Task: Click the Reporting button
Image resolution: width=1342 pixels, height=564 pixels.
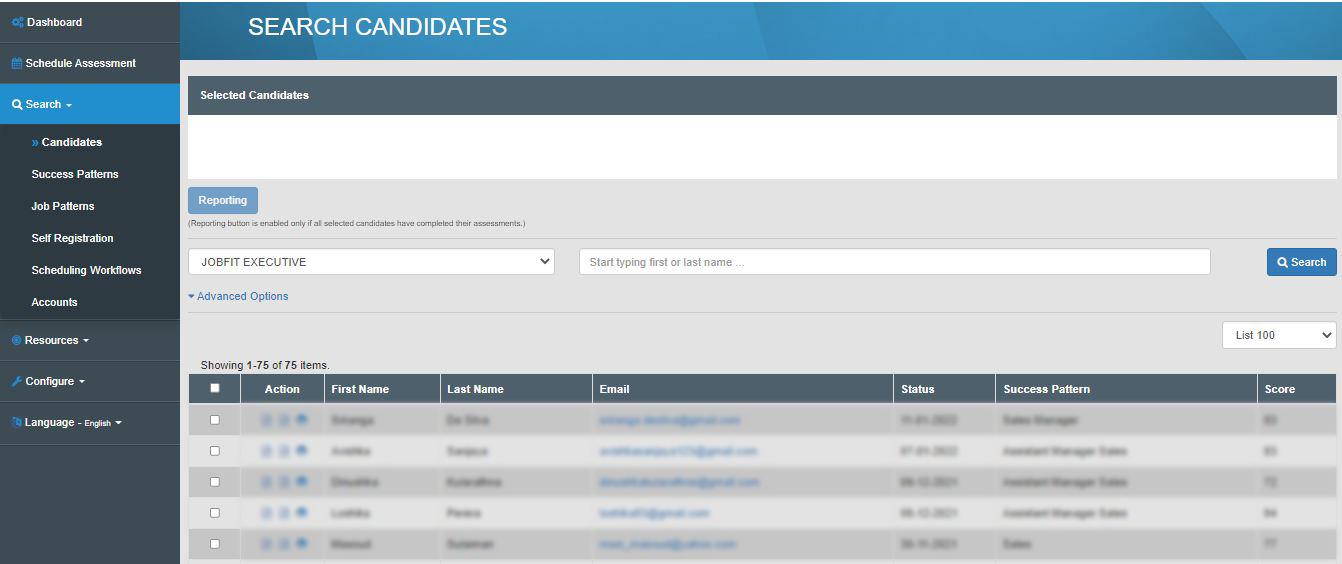Action: pyautogui.click(x=223, y=200)
